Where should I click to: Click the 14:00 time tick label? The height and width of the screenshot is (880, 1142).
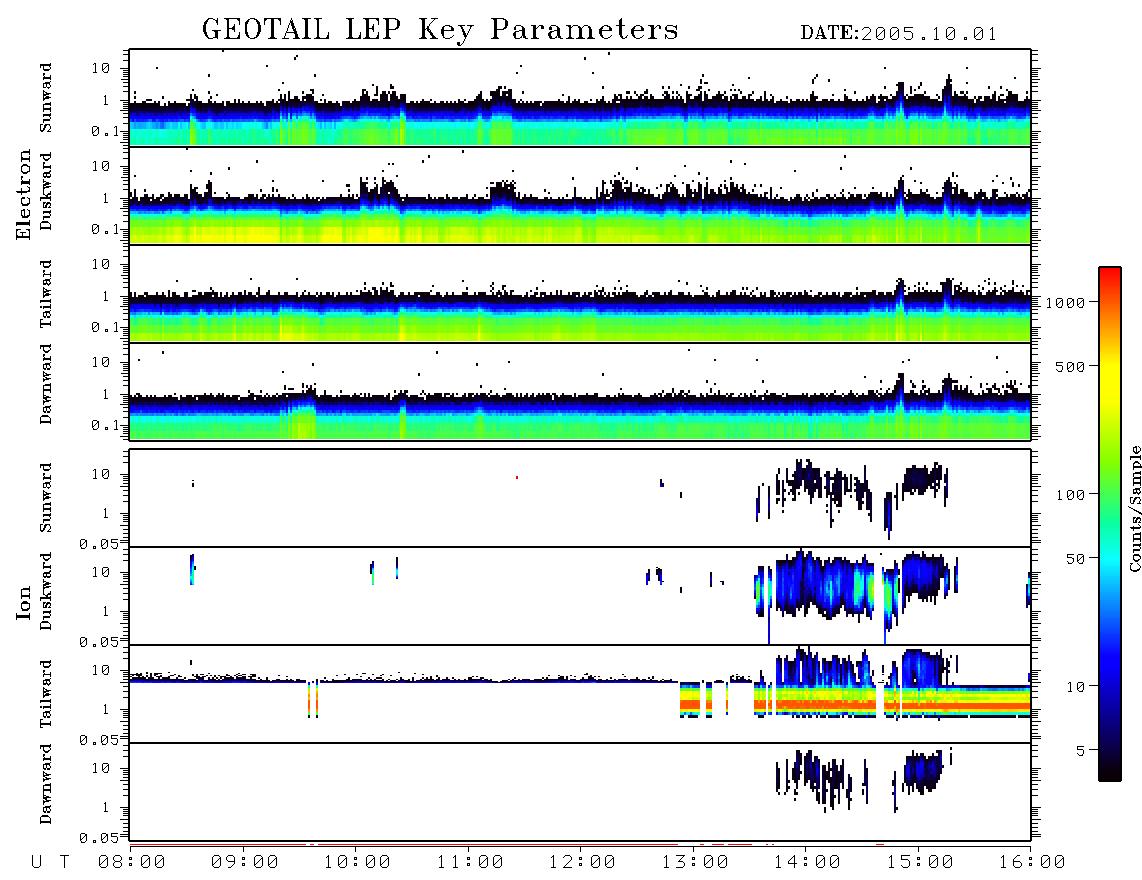click(x=807, y=862)
